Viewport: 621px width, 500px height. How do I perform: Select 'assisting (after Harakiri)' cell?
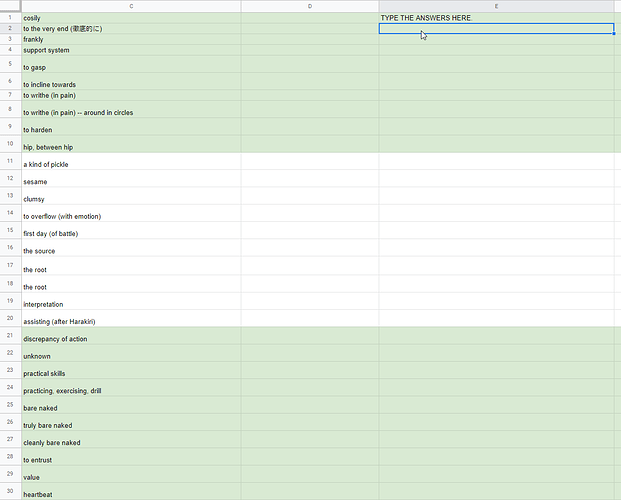[x=131, y=318]
